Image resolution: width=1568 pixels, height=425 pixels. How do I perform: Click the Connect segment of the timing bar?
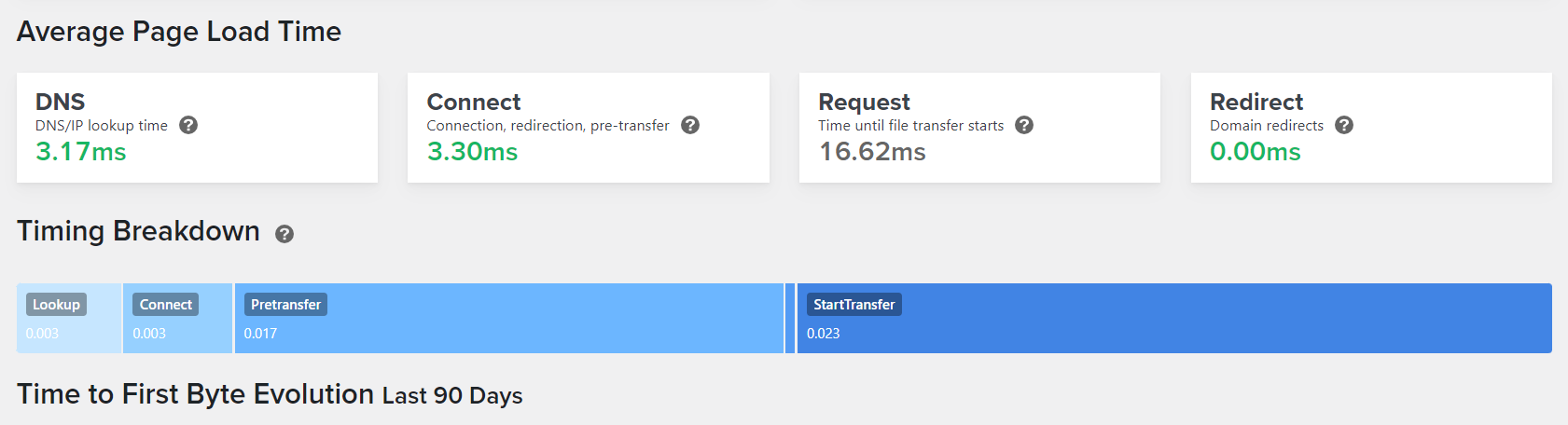coord(177,336)
